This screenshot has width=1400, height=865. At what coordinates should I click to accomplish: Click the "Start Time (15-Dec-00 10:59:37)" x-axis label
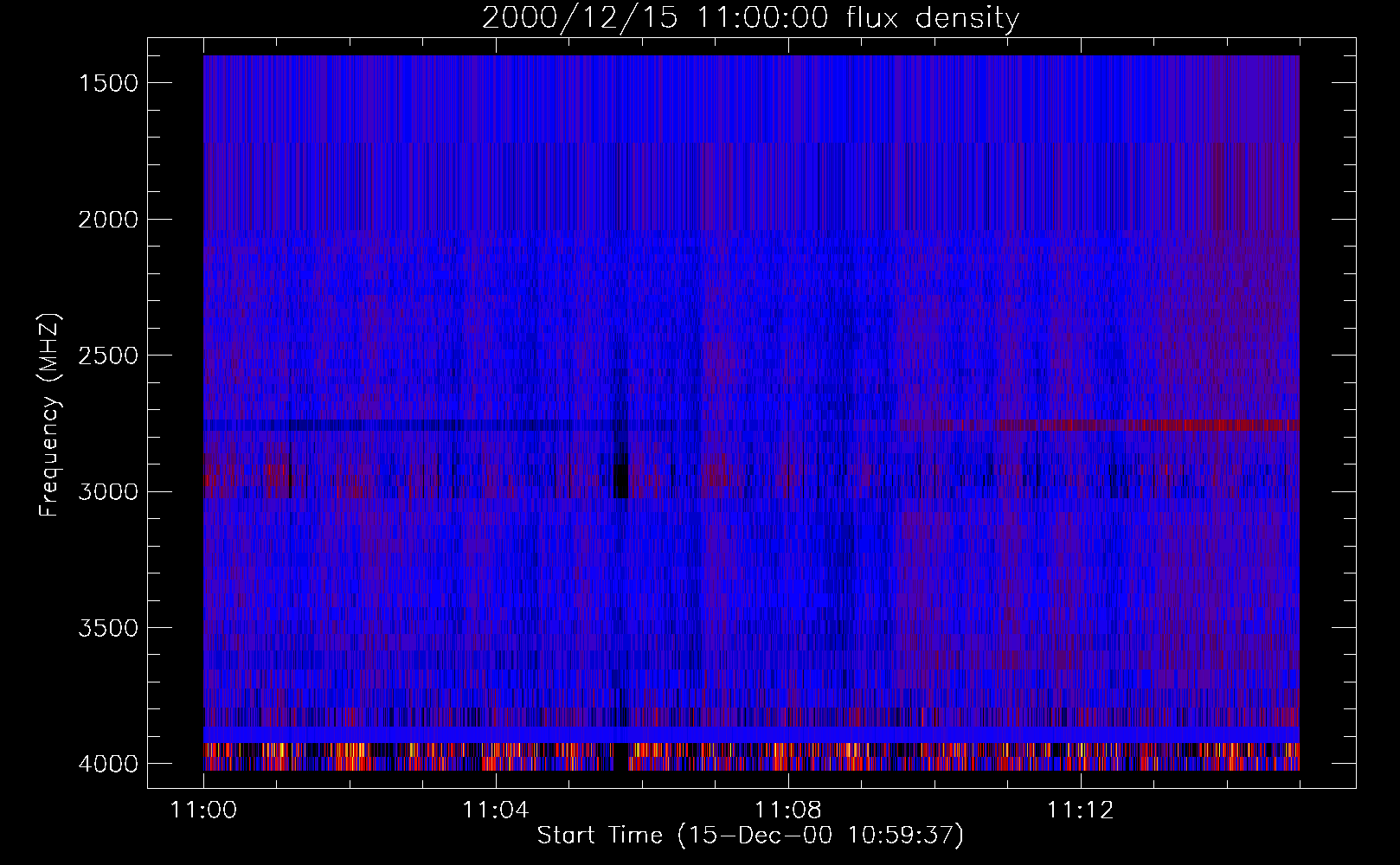(x=750, y=836)
